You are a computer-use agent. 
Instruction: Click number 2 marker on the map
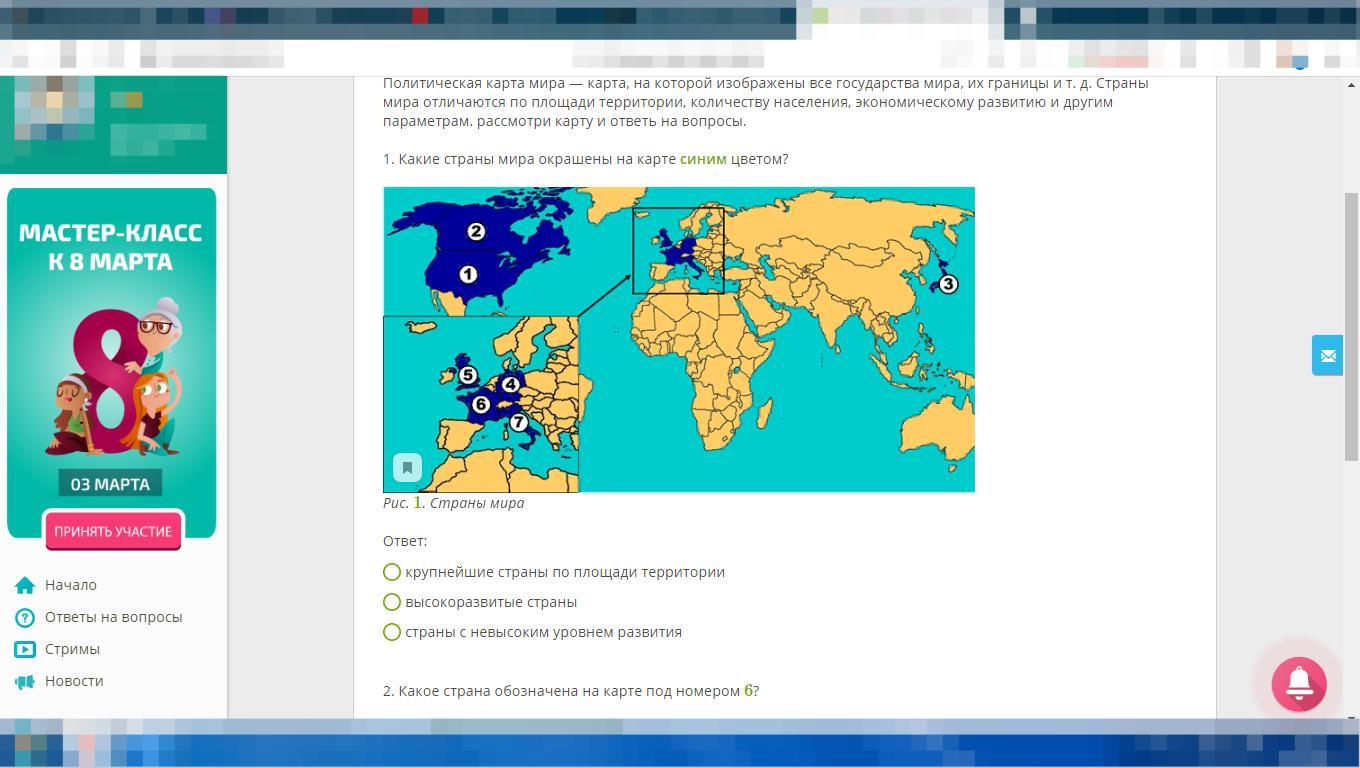(476, 231)
